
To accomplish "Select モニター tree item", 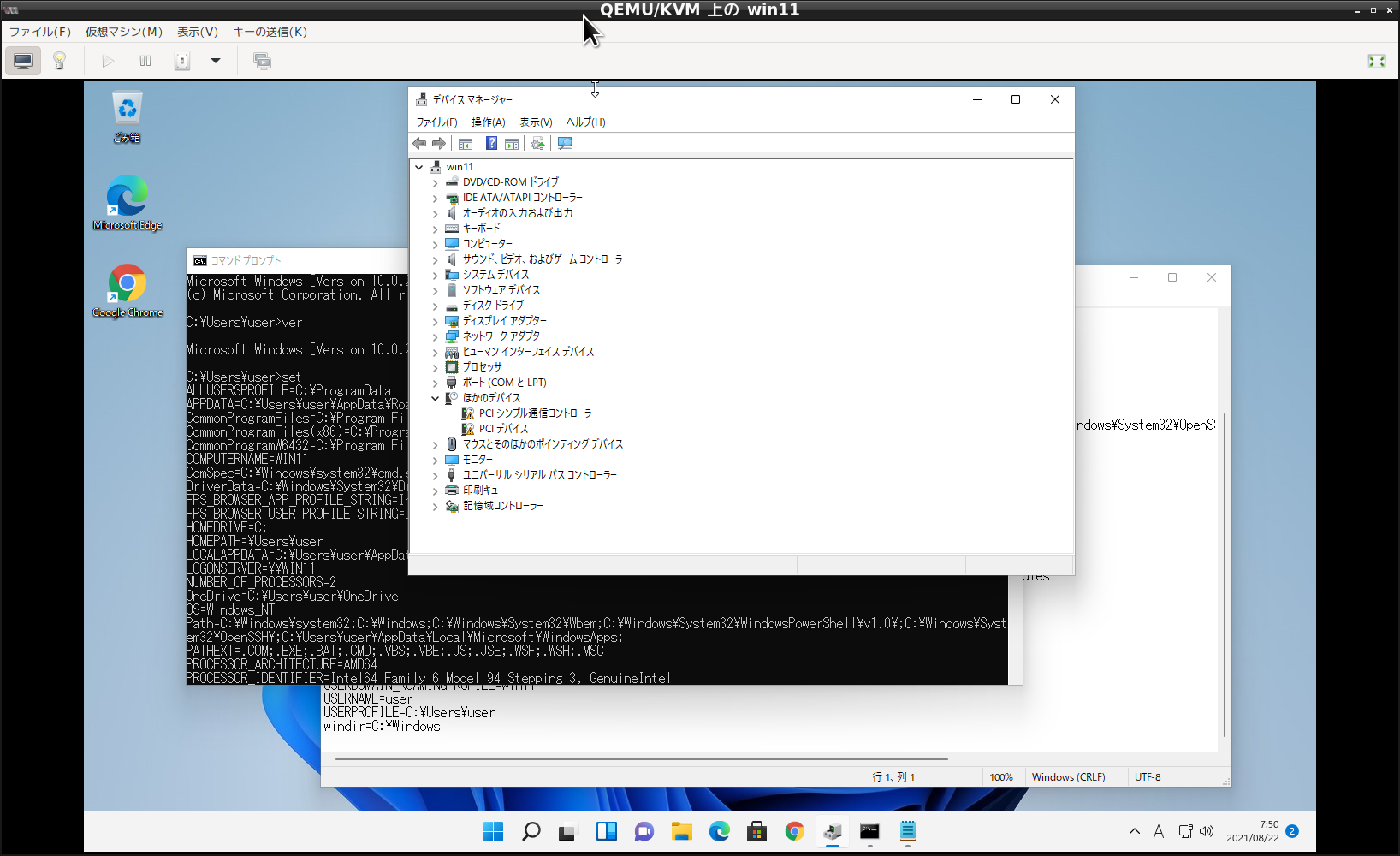I will [478, 460].
